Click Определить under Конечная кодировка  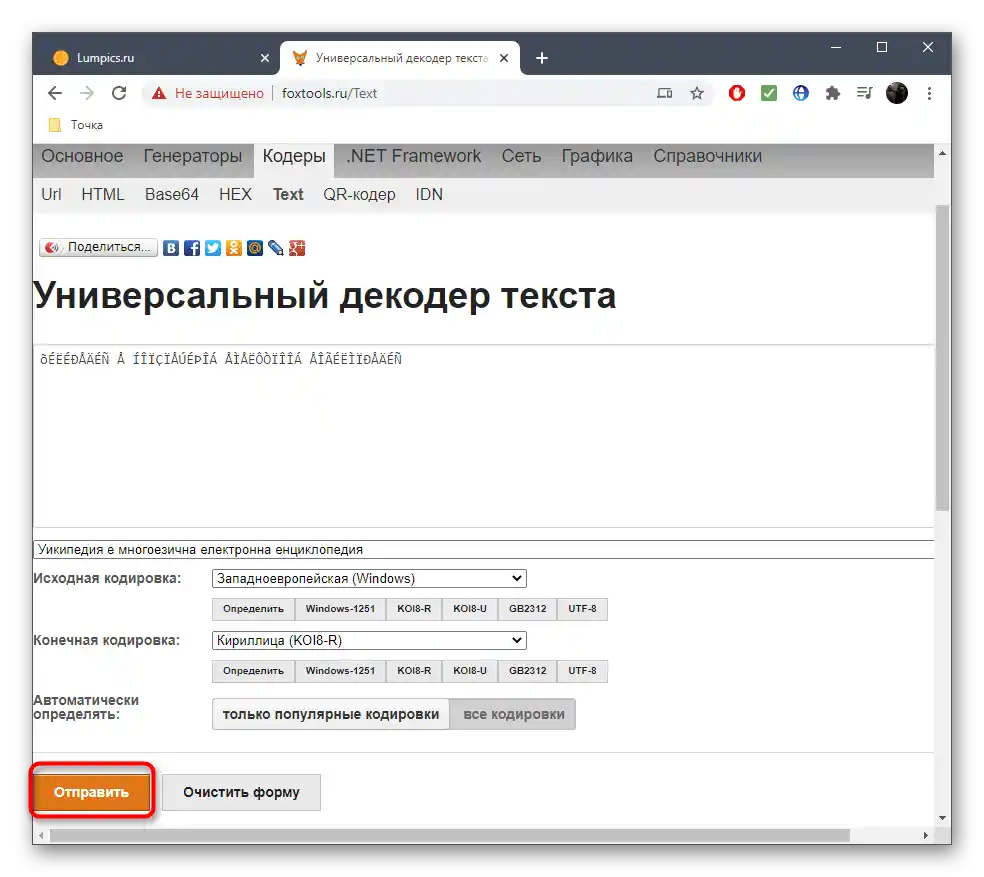(254, 671)
